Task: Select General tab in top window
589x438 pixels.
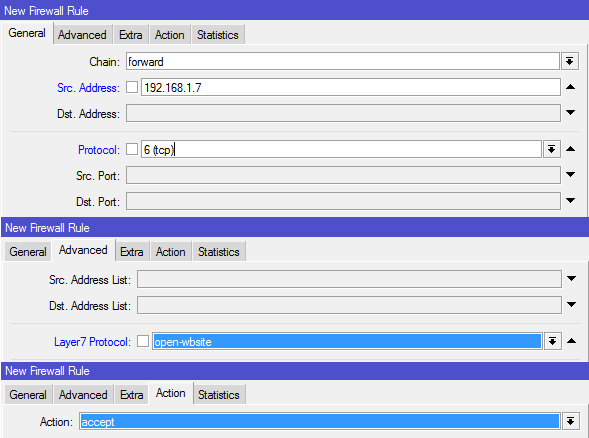Action: pyautogui.click(x=27, y=33)
